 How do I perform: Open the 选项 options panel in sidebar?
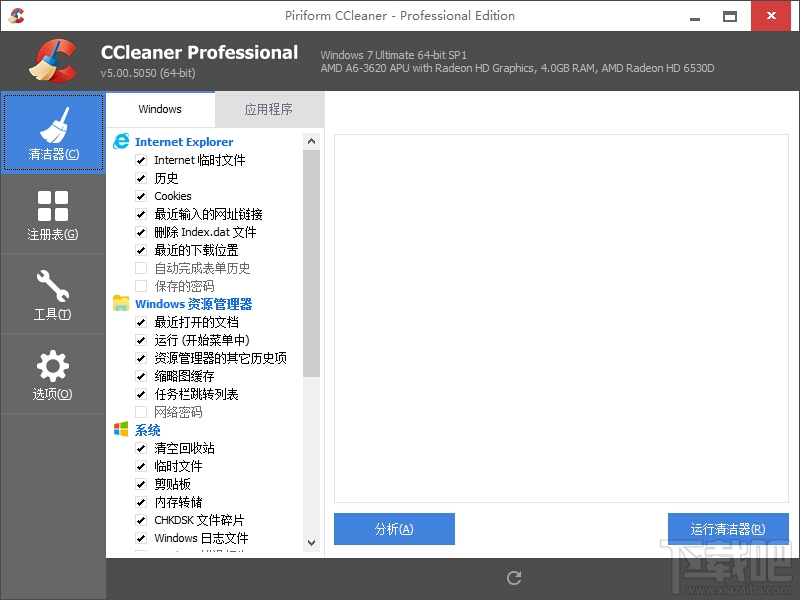(53, 373)
